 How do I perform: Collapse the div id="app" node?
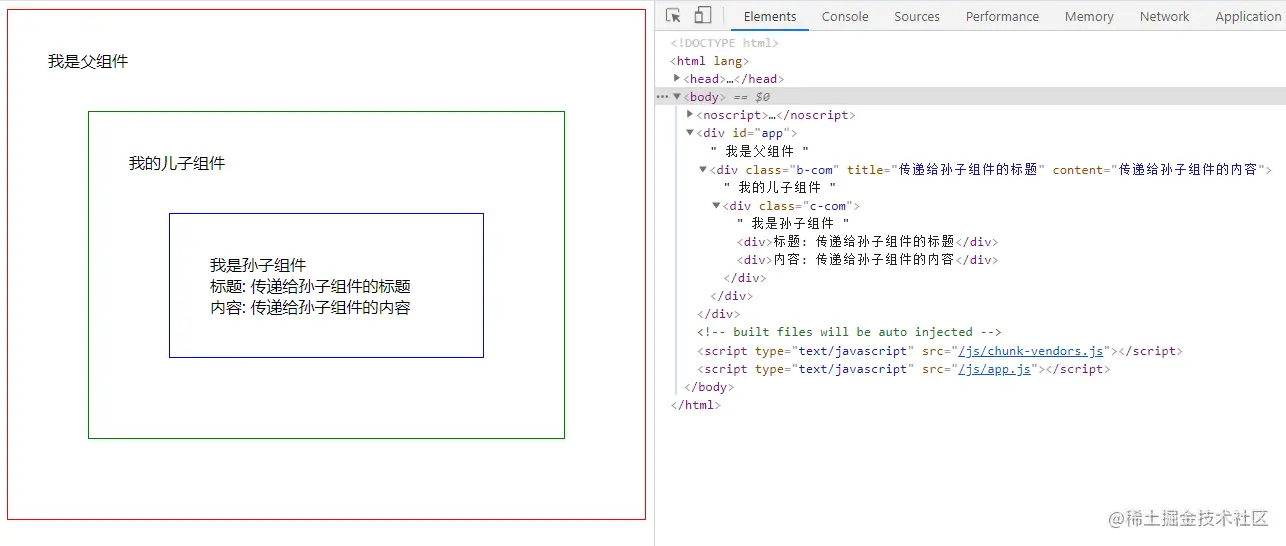pyautogui.click(x=690, y=133)
